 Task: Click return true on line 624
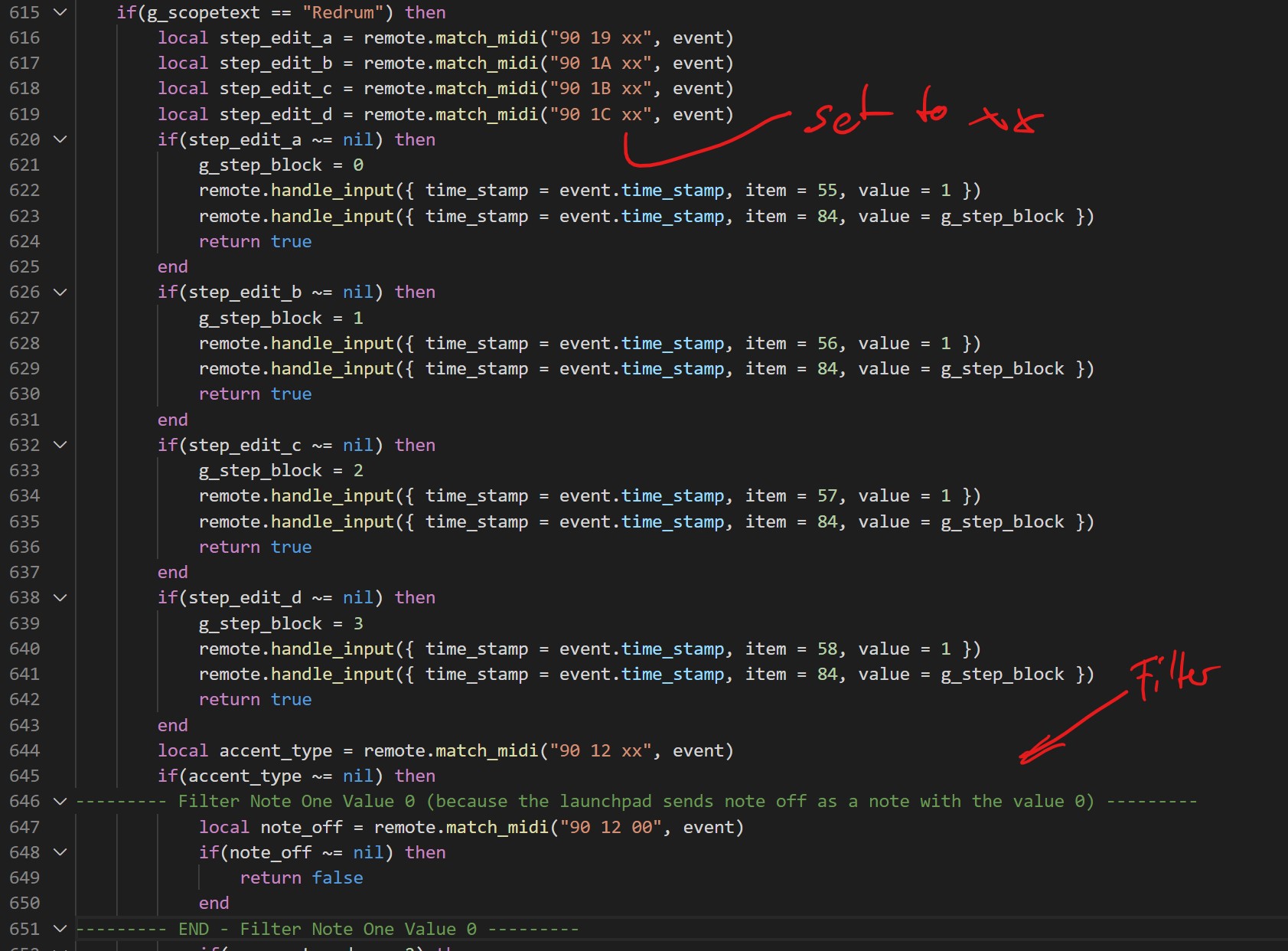pos(255,241)
